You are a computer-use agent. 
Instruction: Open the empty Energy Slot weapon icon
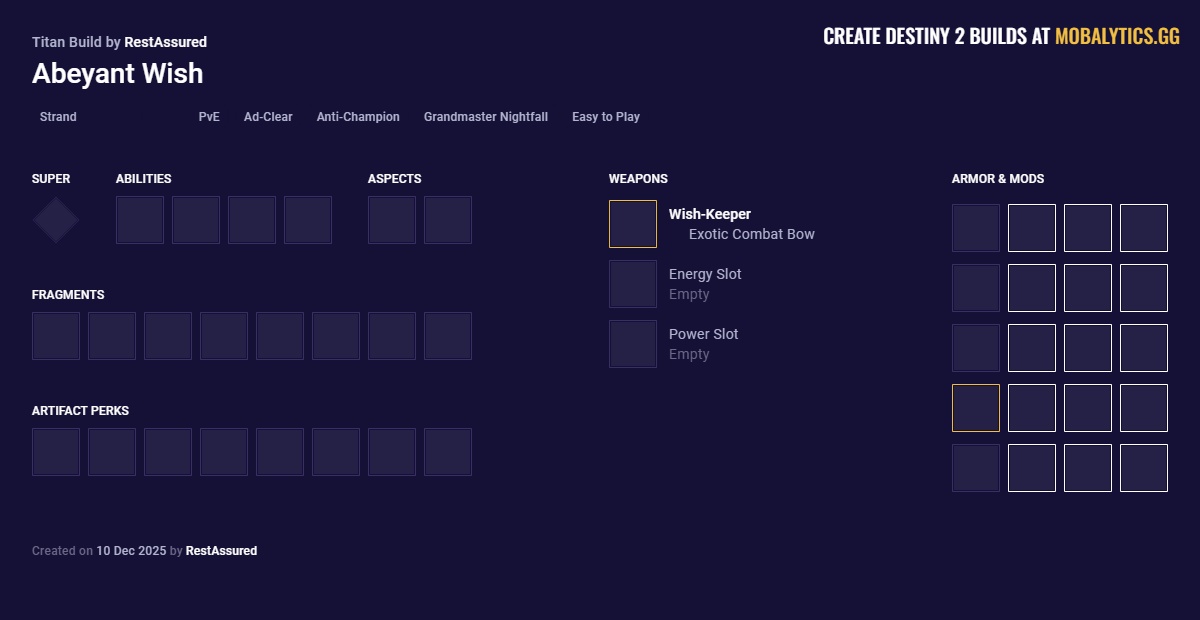point(632,283)
